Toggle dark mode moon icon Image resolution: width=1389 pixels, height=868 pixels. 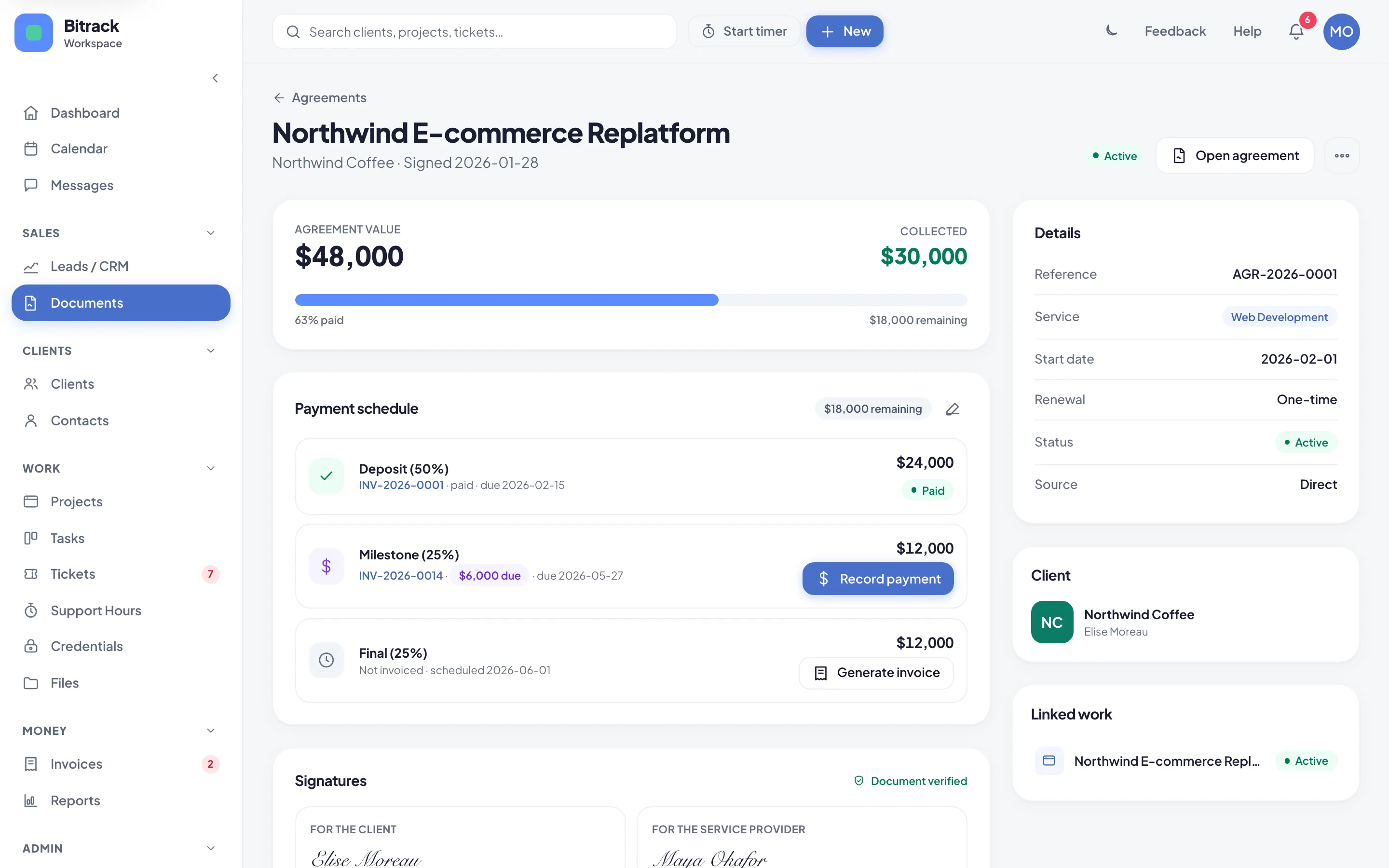(x=1111, y=31)
